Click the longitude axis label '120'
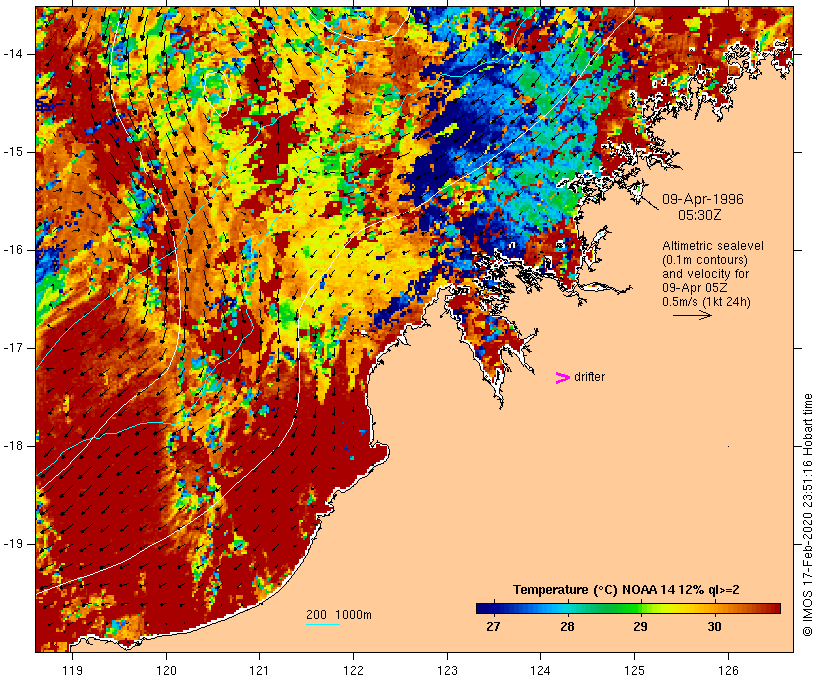The height and width of the screenshot is (680, 820). click(x=166, y=670)
